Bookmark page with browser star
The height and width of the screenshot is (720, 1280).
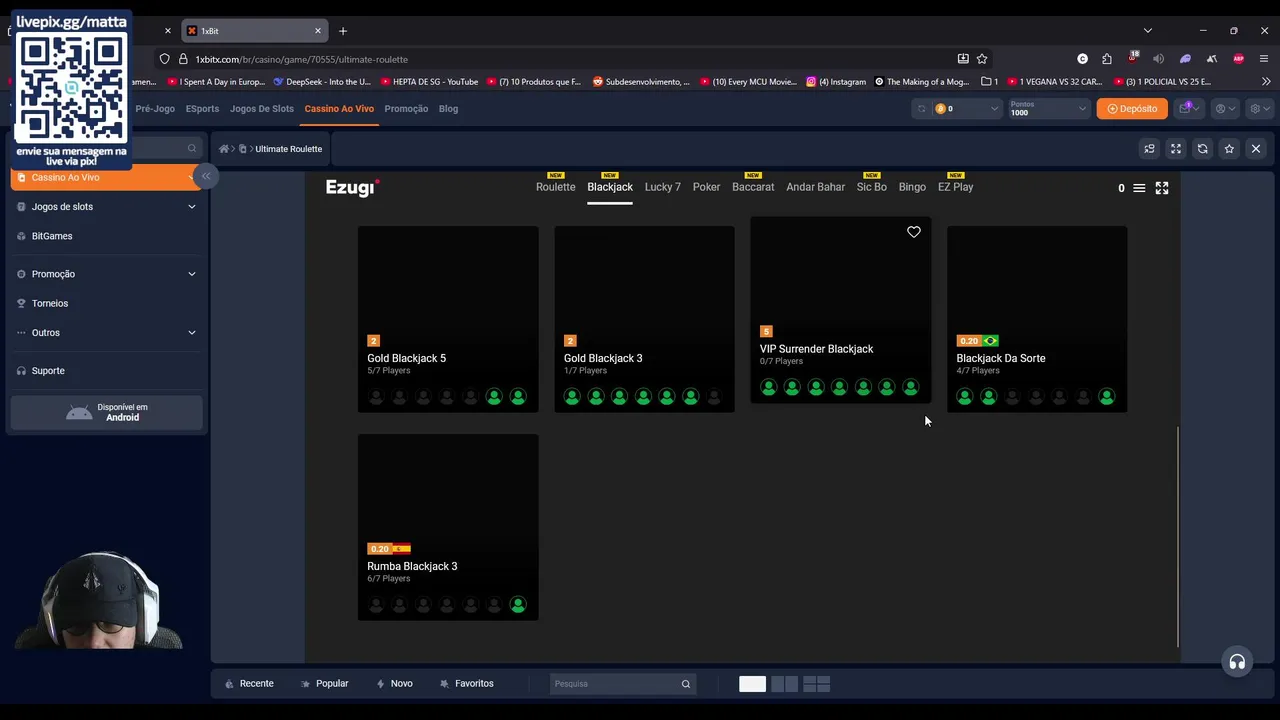982,59
